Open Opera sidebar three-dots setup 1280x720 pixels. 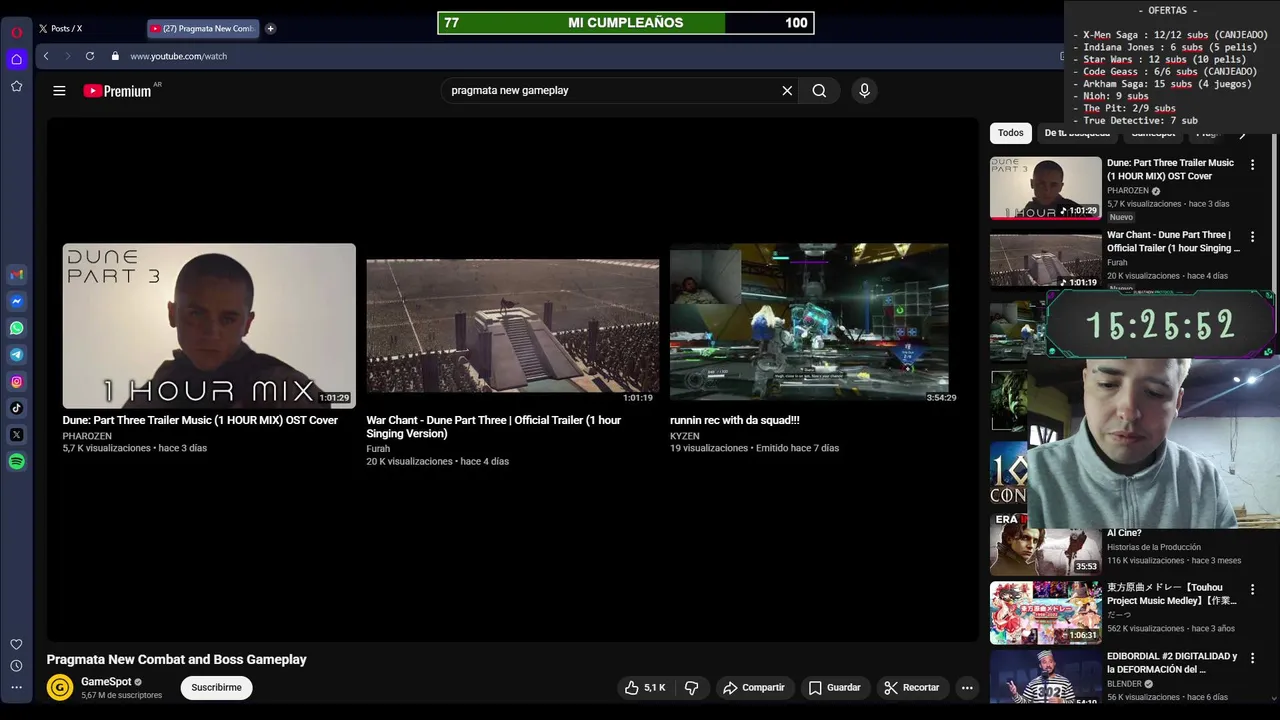click(x=17, y=687)
